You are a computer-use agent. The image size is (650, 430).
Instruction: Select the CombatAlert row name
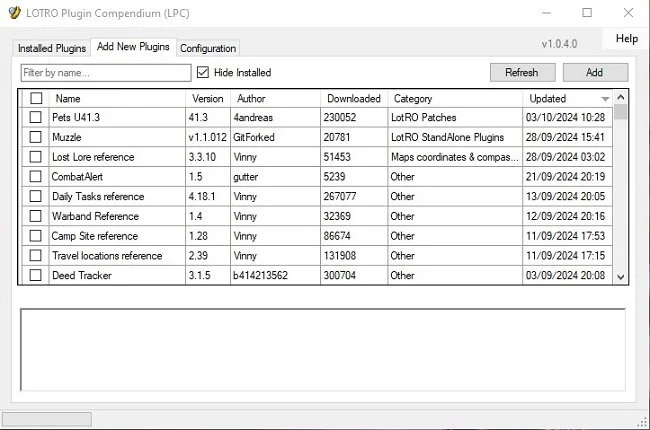[77, 177]
